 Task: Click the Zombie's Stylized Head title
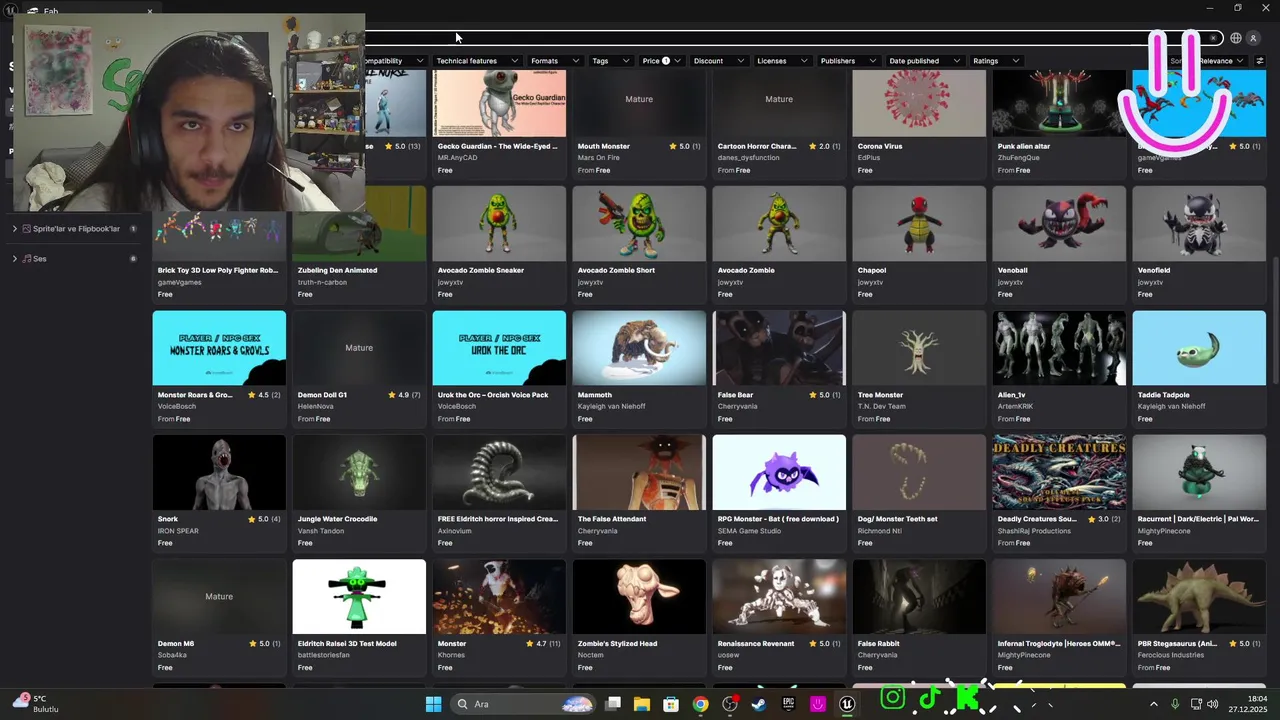point(617,643)
